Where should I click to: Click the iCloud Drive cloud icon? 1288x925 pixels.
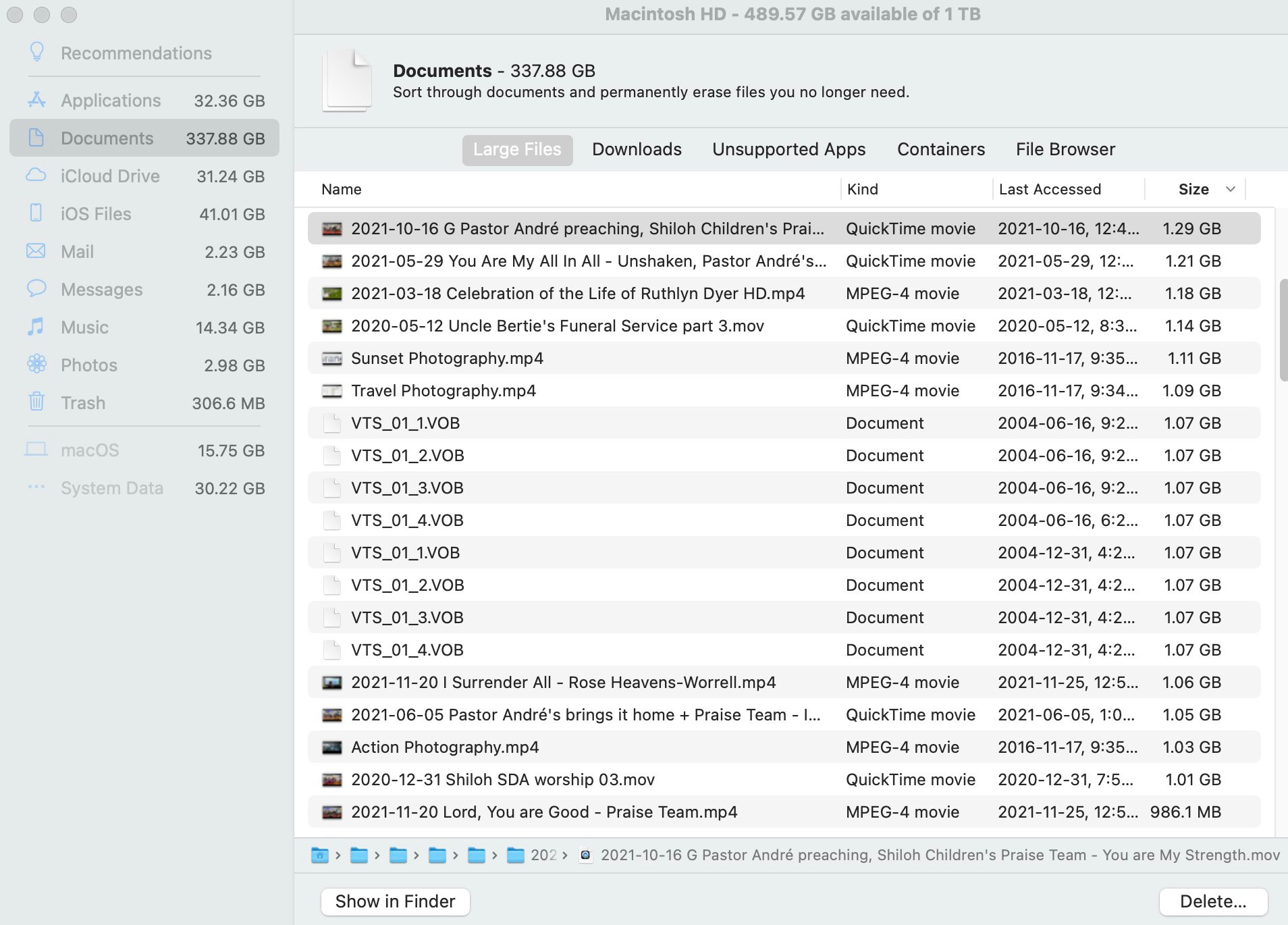point(36,176)
